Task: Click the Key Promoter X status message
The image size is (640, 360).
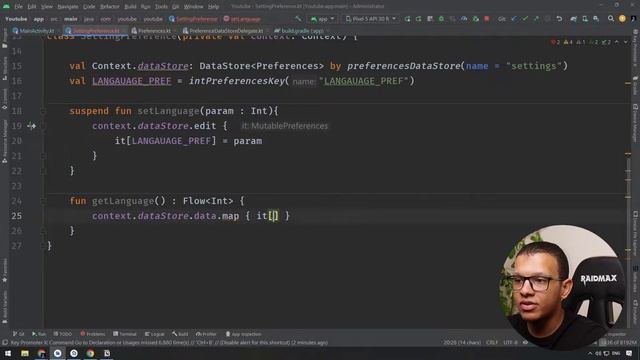Action: tap(169, 343)
